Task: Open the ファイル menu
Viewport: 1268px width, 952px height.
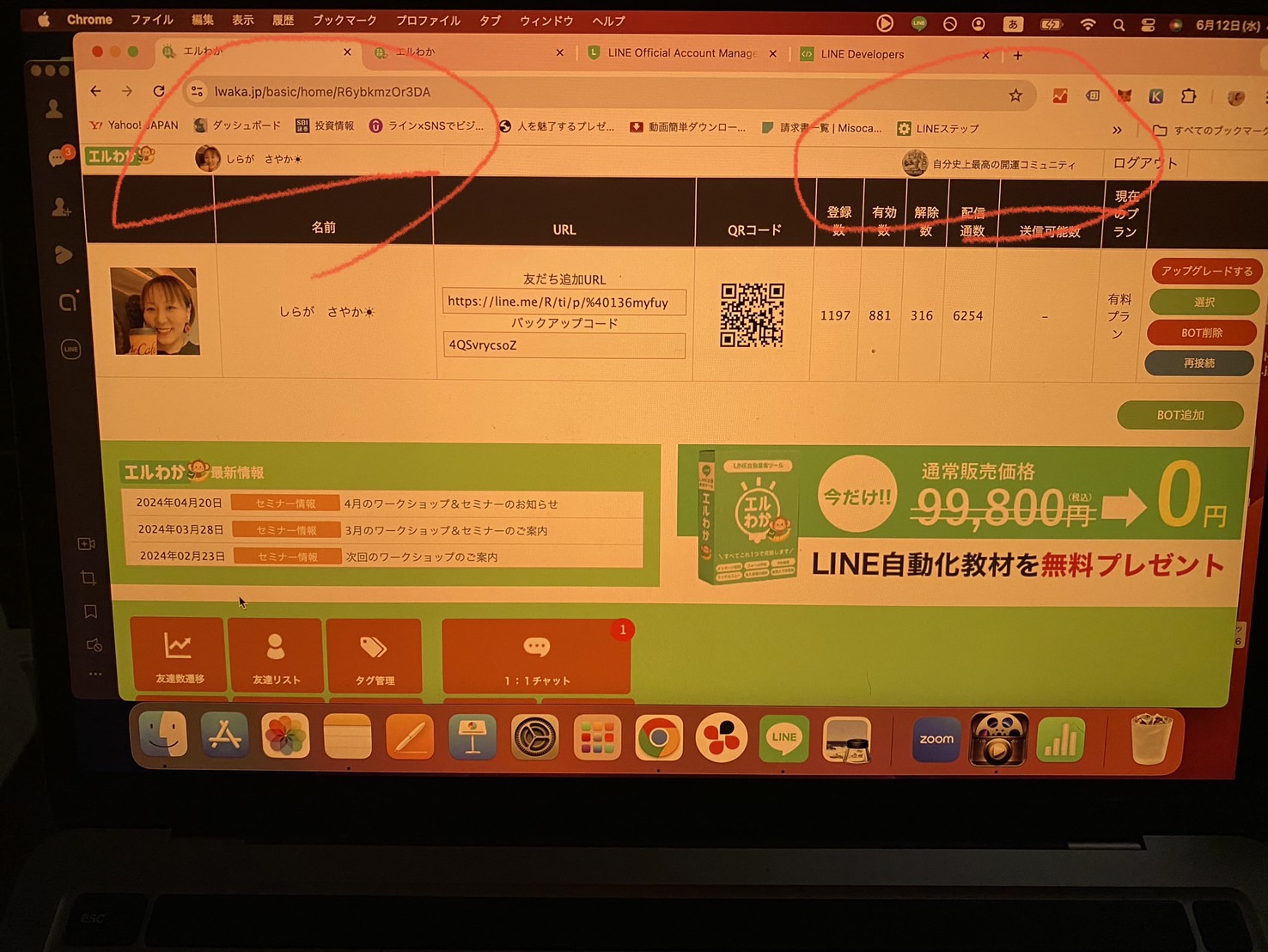Action: click(151, 19)
